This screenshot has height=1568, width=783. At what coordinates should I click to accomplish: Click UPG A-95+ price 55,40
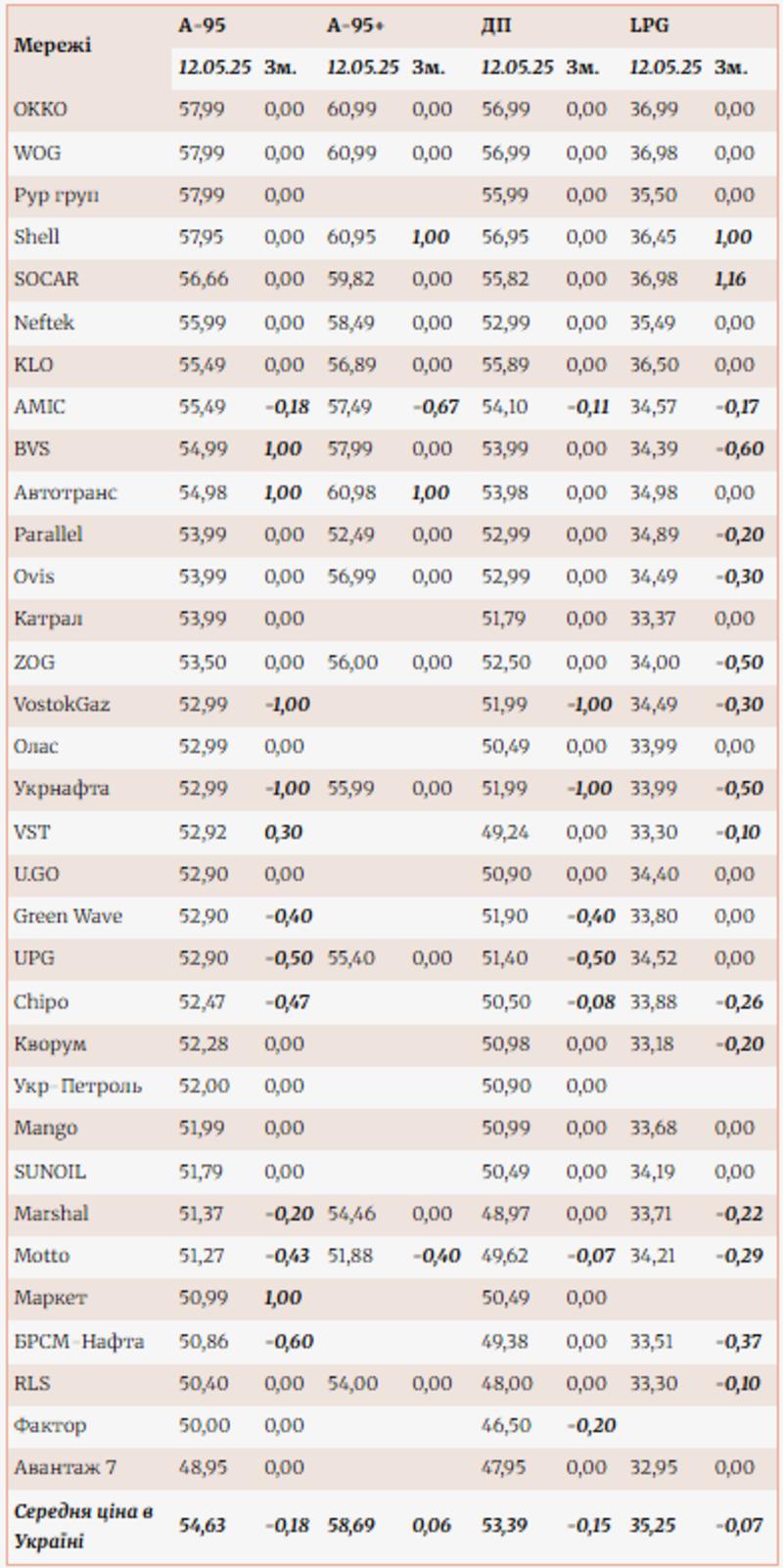(350, 958)
